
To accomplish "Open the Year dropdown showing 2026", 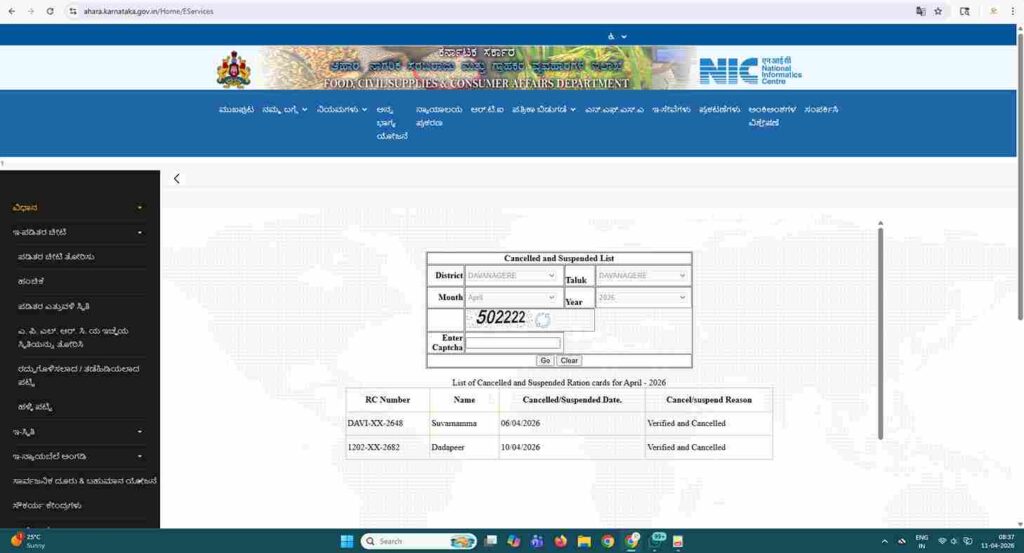I will tap(643, 297).
